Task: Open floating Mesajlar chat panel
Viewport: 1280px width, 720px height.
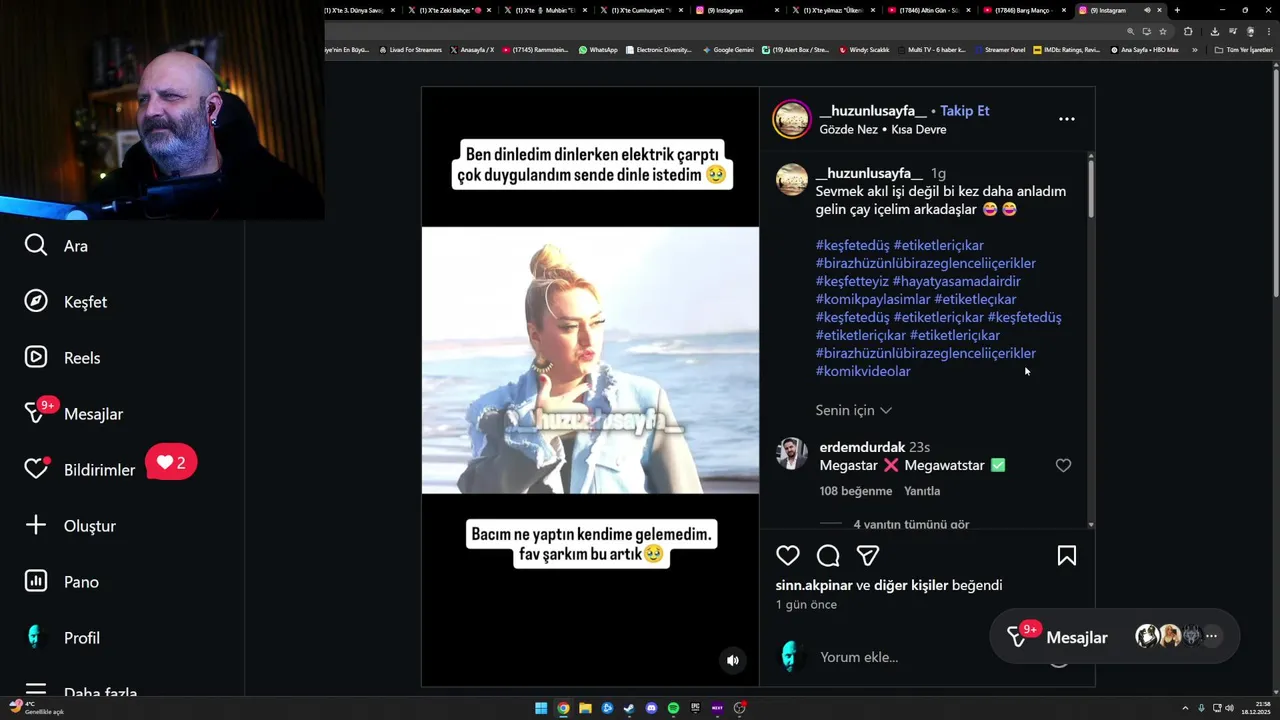Action: tap(1076, 637)
